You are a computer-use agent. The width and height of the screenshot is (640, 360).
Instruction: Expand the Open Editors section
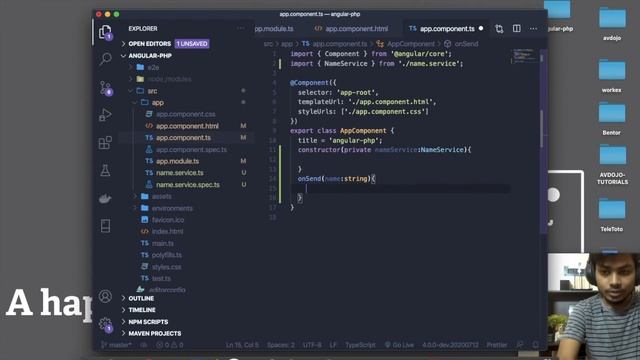[x=149, y=44]
